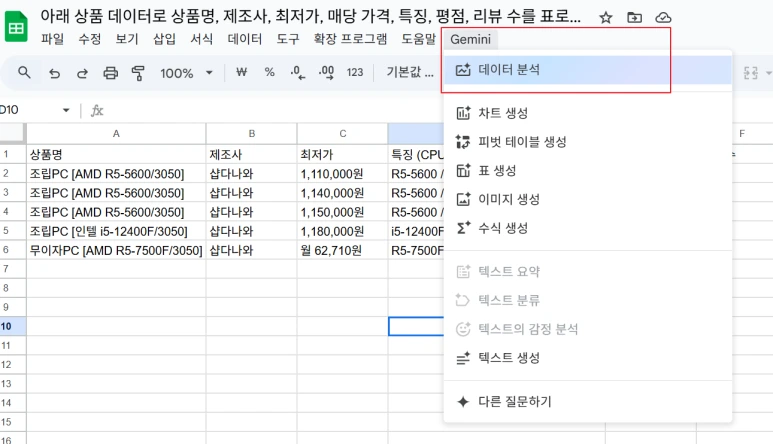Choose 데이터 분석 in Gemini menu
773x444 pixels.
(588, 70)
